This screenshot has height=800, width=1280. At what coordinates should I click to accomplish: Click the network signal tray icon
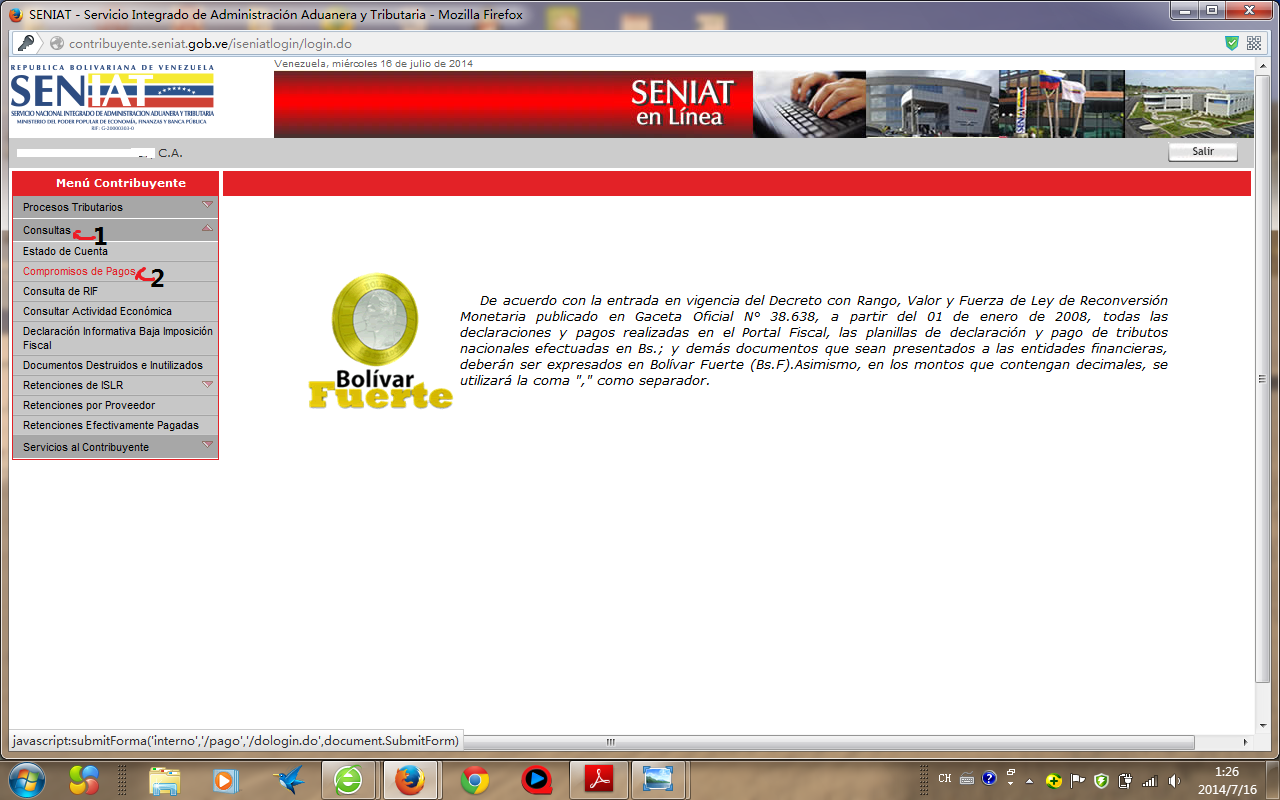tap(1149, 780)
